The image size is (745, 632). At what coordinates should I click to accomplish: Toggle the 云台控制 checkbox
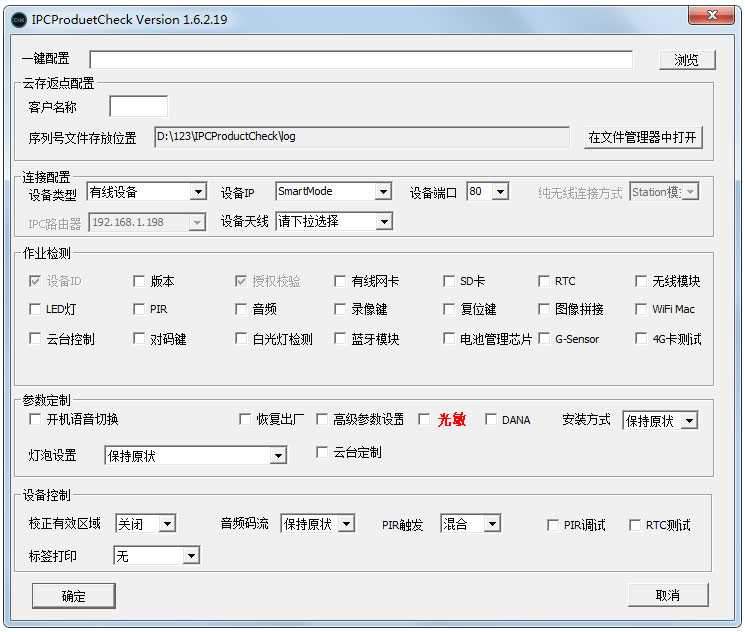coord(36,339)
